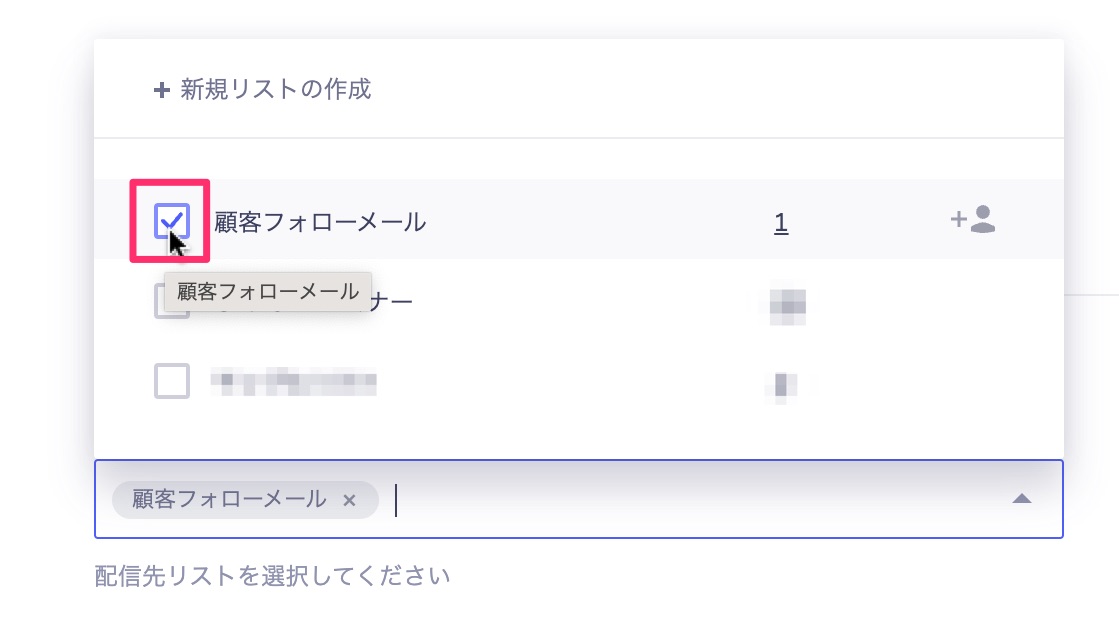Click the plus icon beside 新規リストの作成

click(162, 90)
